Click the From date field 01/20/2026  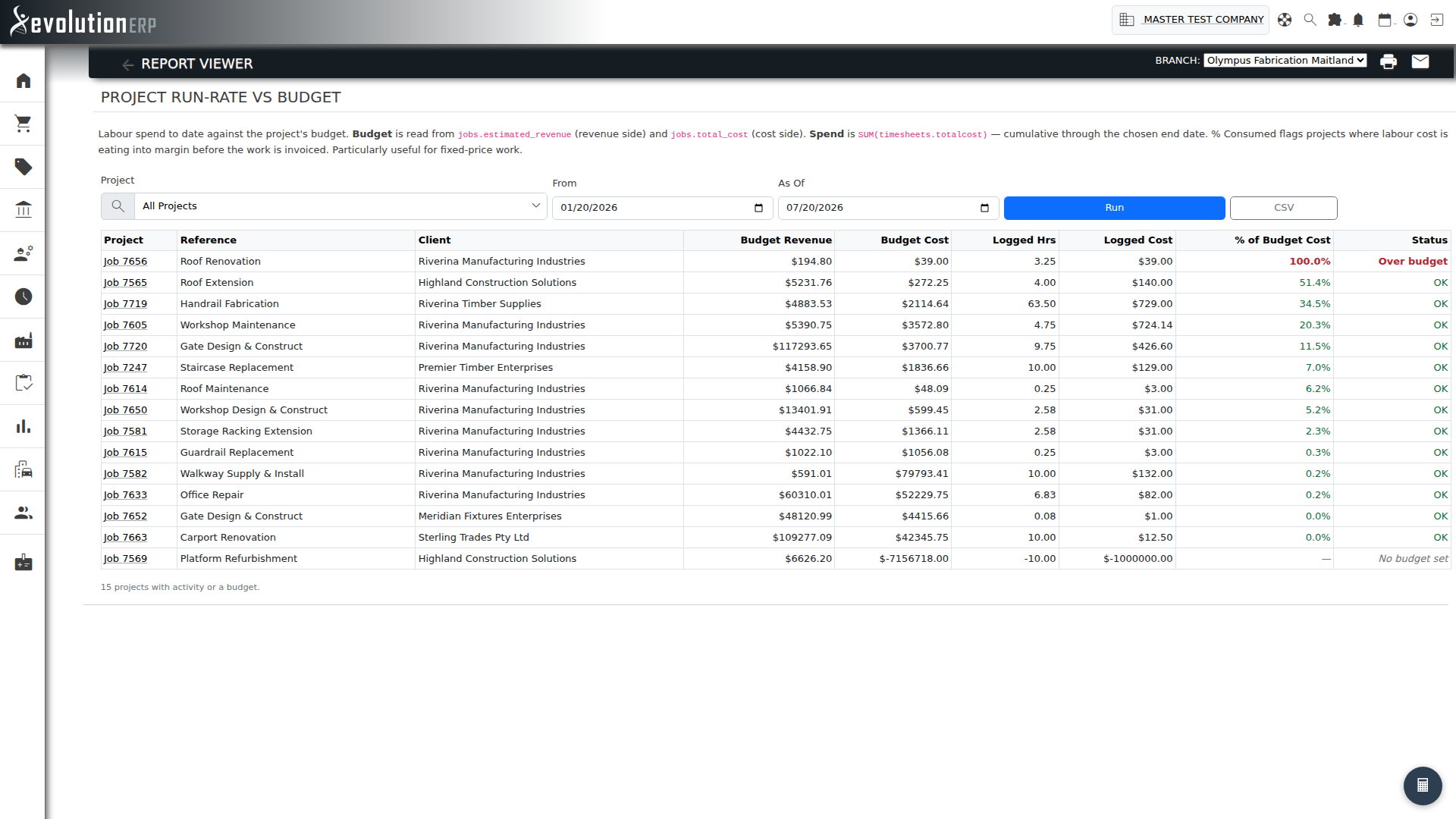(662, 208)
